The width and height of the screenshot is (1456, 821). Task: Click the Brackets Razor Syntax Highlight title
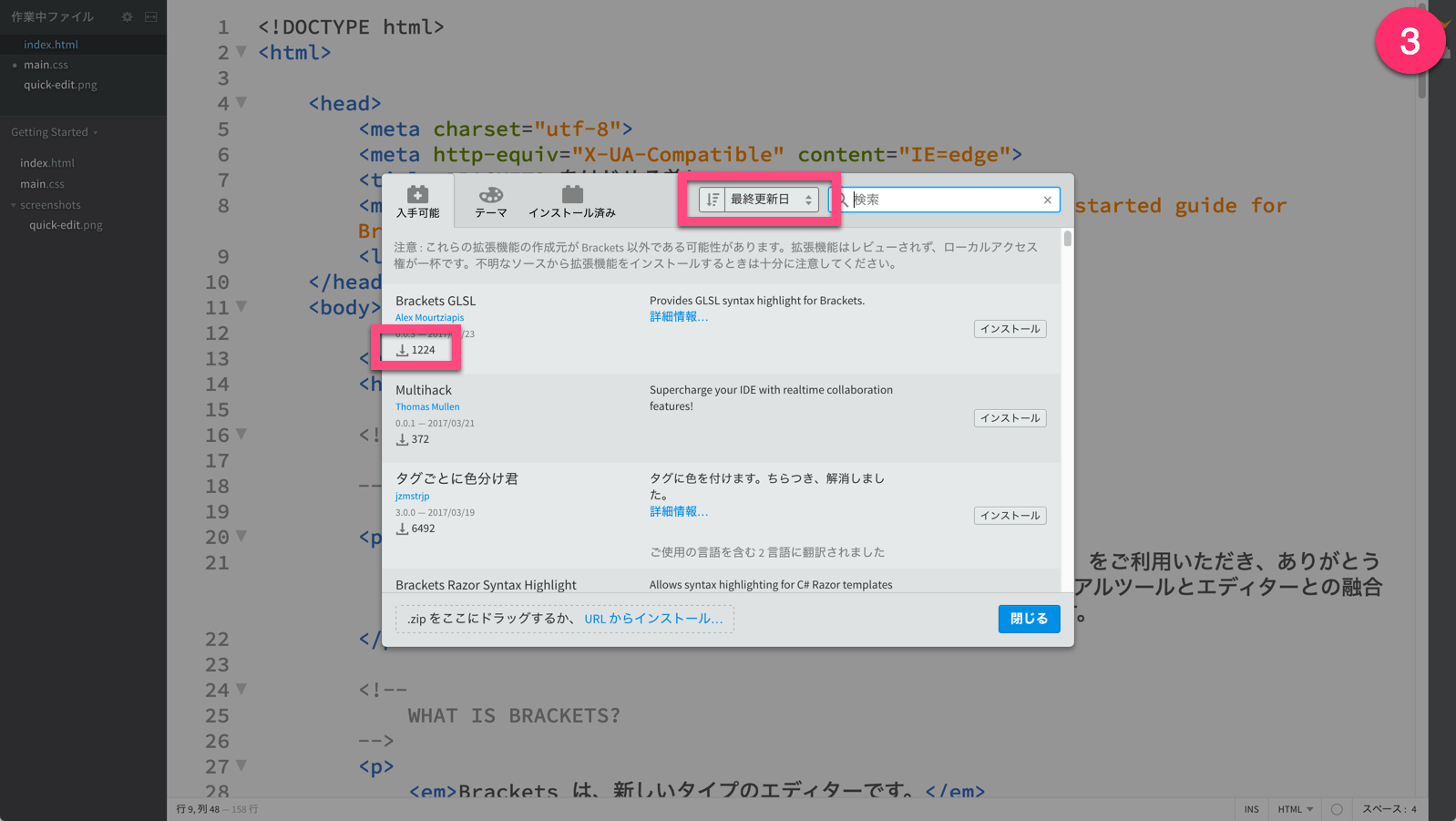tap(486, 585)
